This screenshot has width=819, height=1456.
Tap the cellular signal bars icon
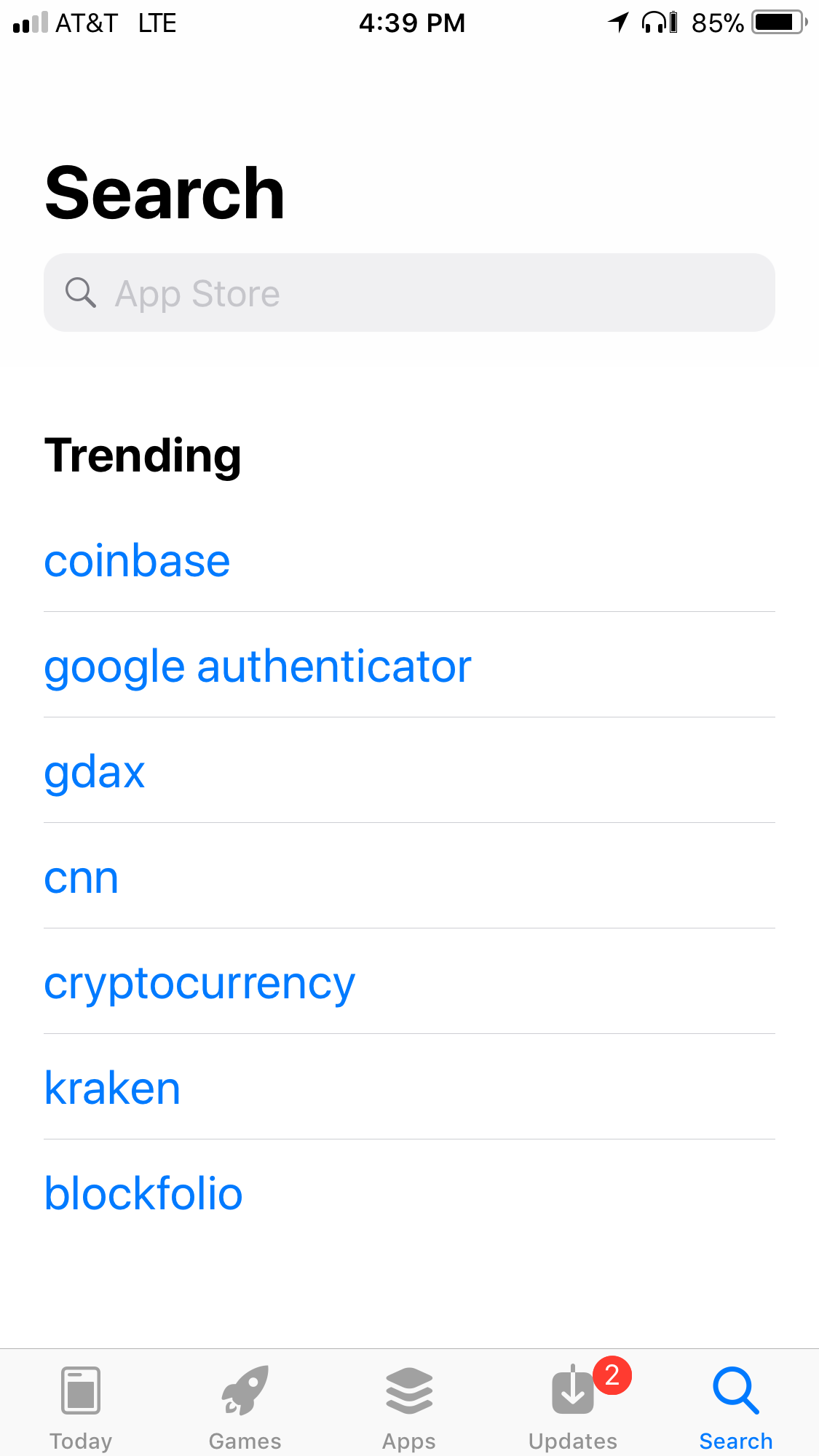(x=31, y=23)
